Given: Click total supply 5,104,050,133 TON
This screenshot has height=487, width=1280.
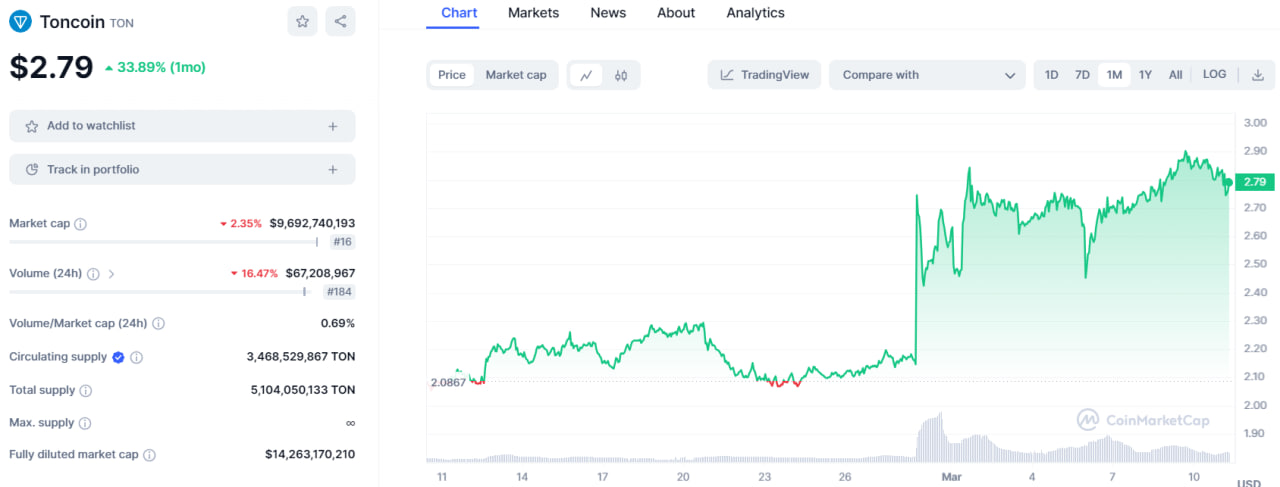Looking at the screenshot, I should tap(301, 391).
